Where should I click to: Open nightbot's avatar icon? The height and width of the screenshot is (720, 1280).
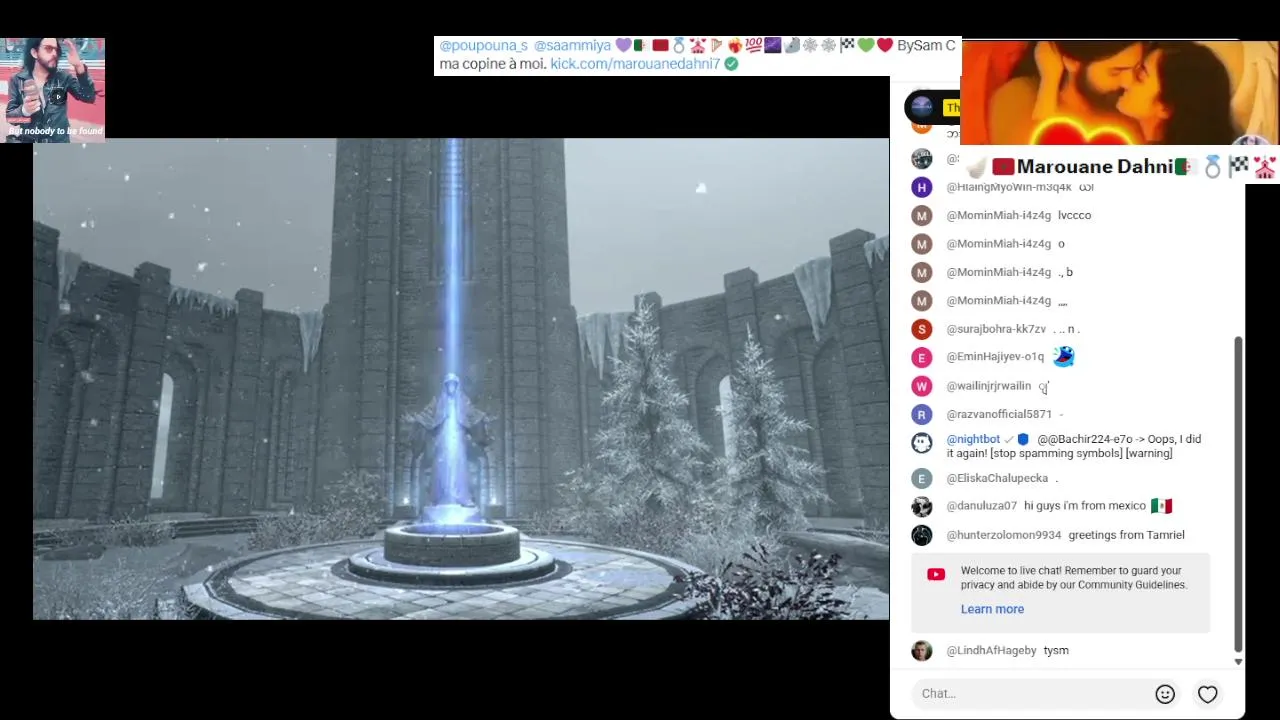coord(922,442)
